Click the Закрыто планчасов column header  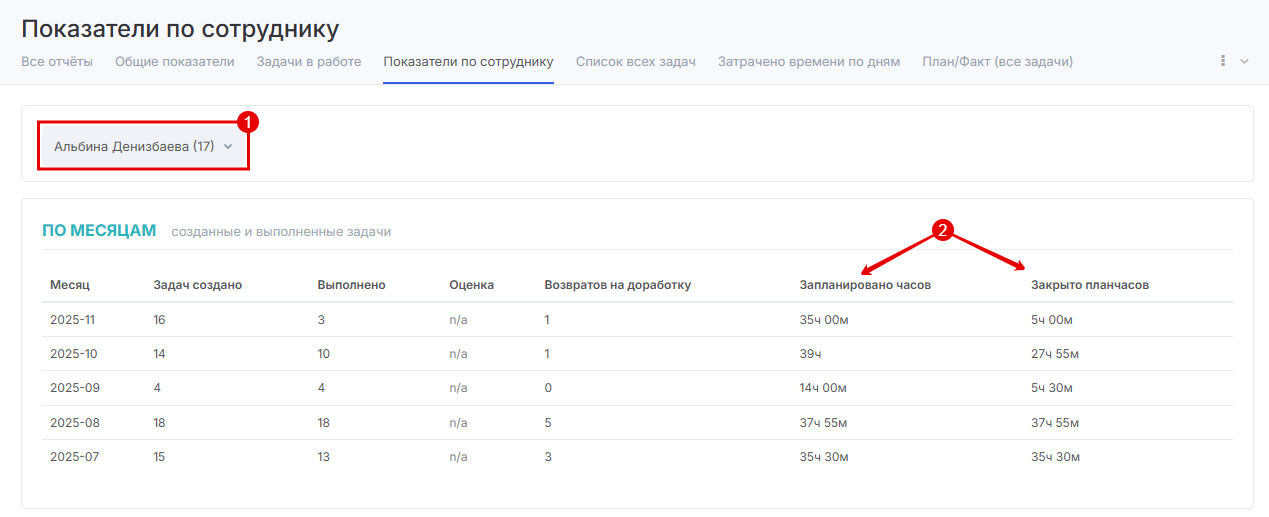pos(1089,285)
